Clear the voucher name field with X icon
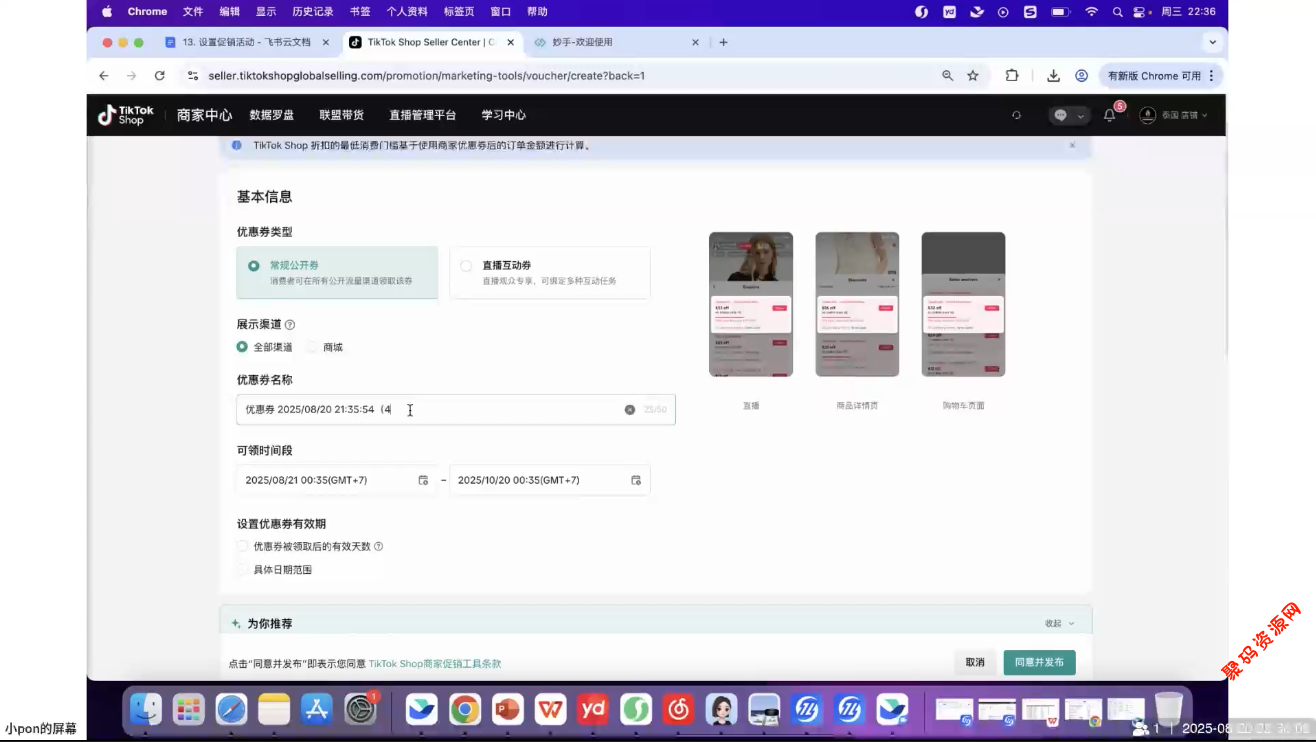The width and height of the screenshot is (1316, 742). pos(630,410)
